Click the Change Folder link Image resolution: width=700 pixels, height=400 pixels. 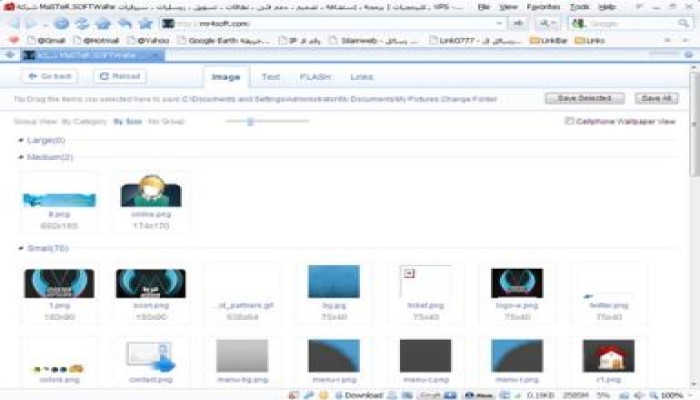pyautogui.click(x=469, y=99)
